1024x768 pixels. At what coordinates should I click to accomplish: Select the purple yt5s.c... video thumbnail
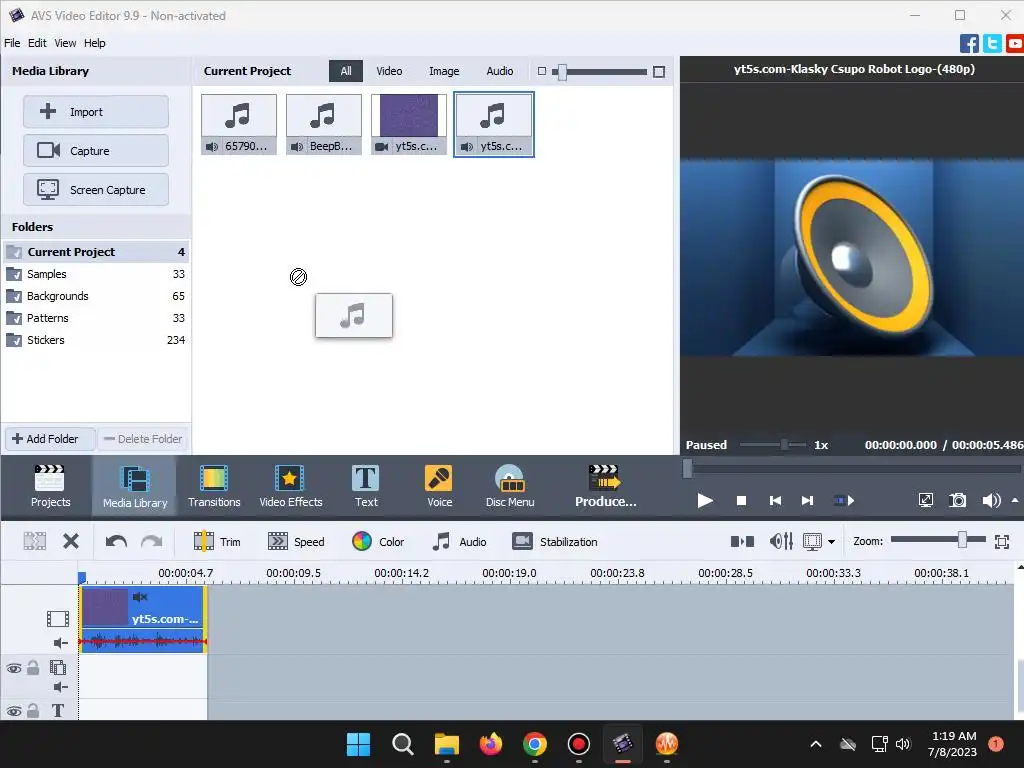tap(409, 124)
